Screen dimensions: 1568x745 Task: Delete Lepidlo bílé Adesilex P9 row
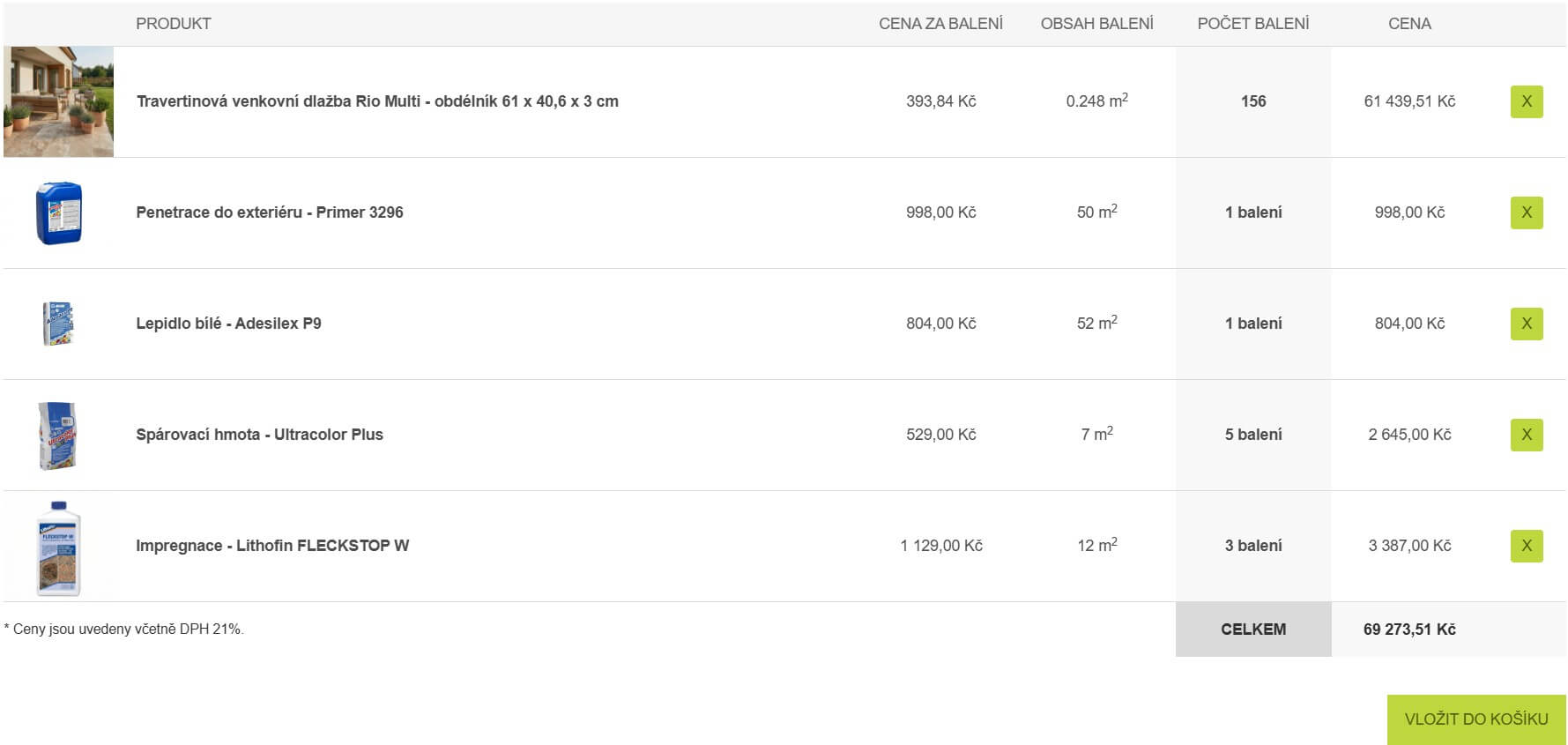pyautogui.click(x=1526, y=324)
